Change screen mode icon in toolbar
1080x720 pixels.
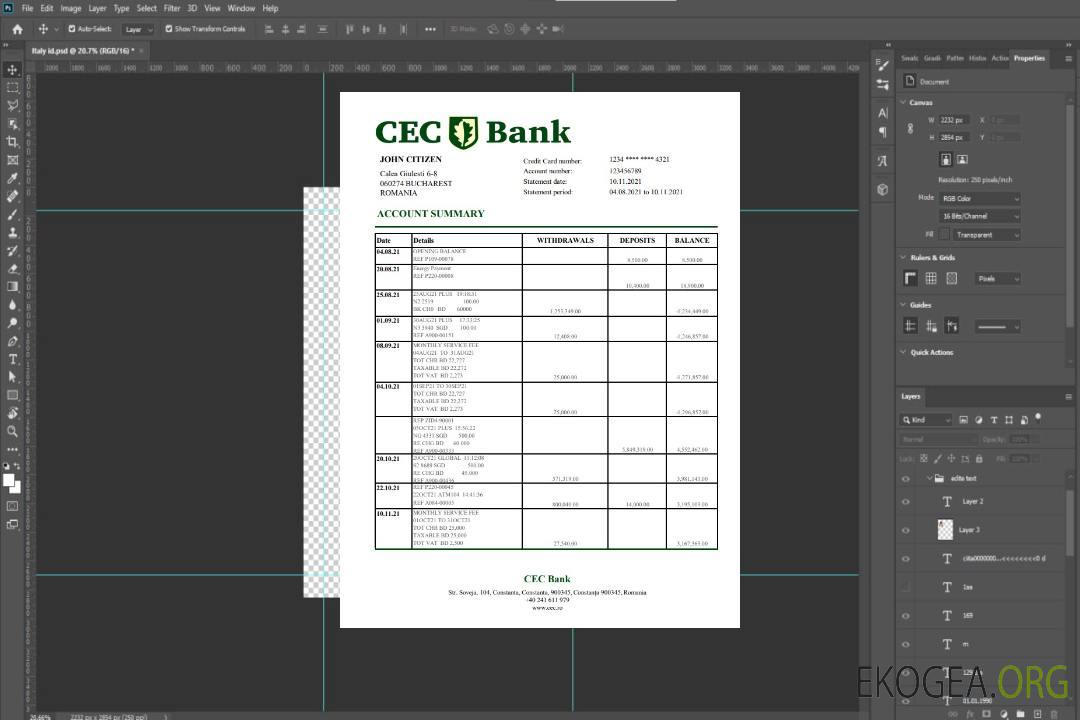[12, 524]
